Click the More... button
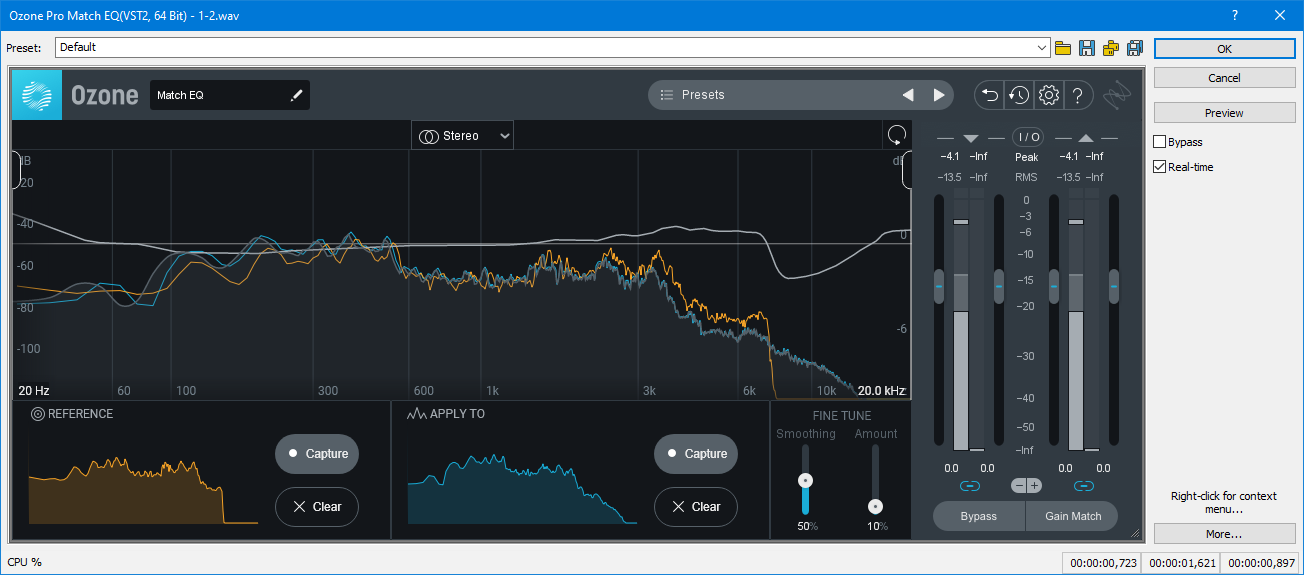The image size is (1304, 575). point(1224,534)
